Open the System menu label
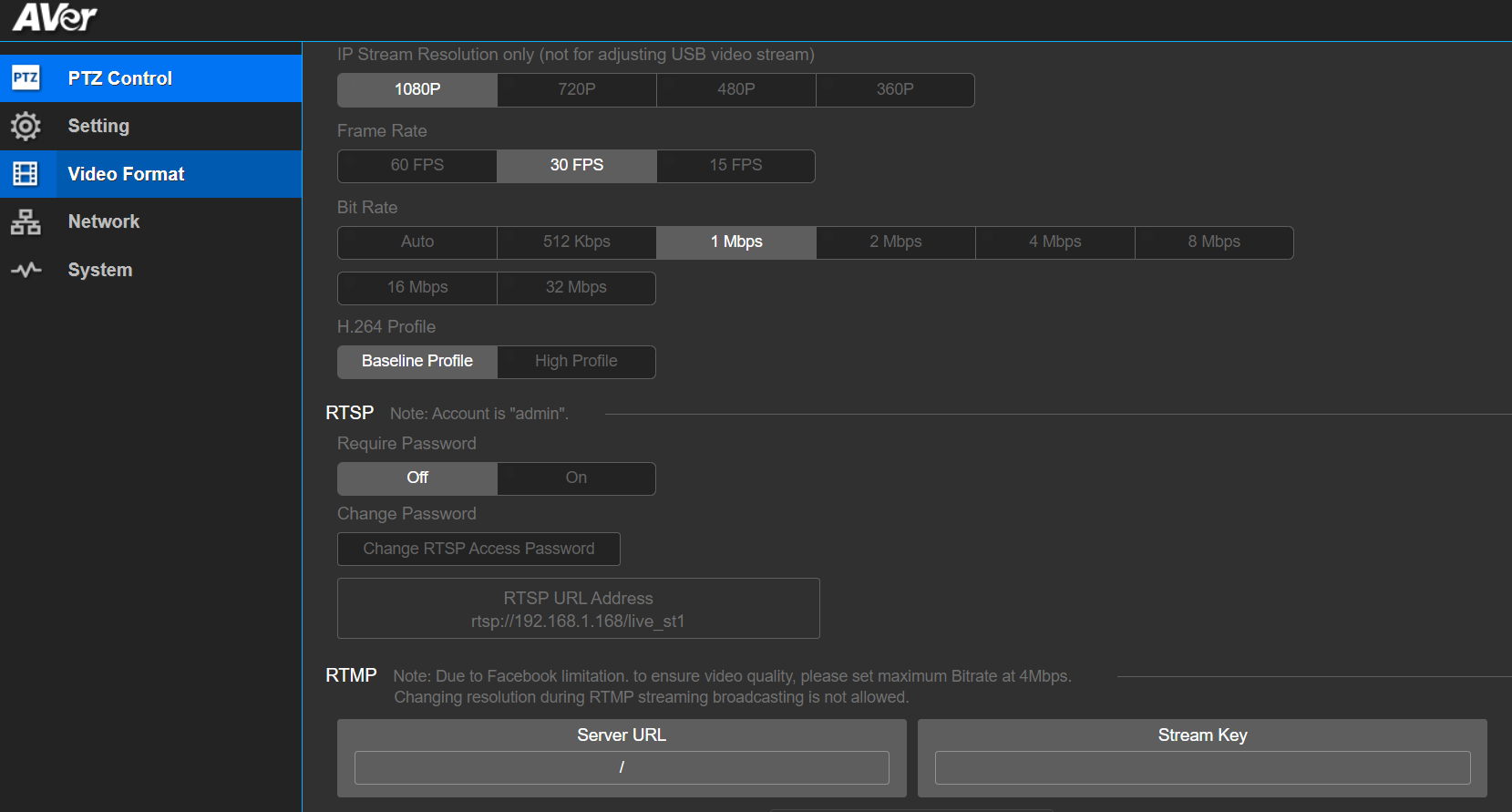This screenshot has height=812, width=1512. point(100,270)
